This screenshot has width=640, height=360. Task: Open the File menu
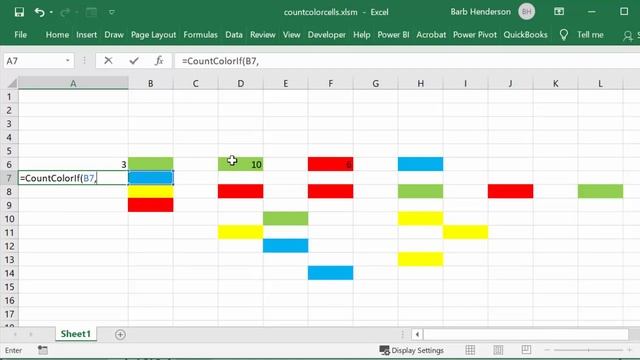click(x=20, y=35)
